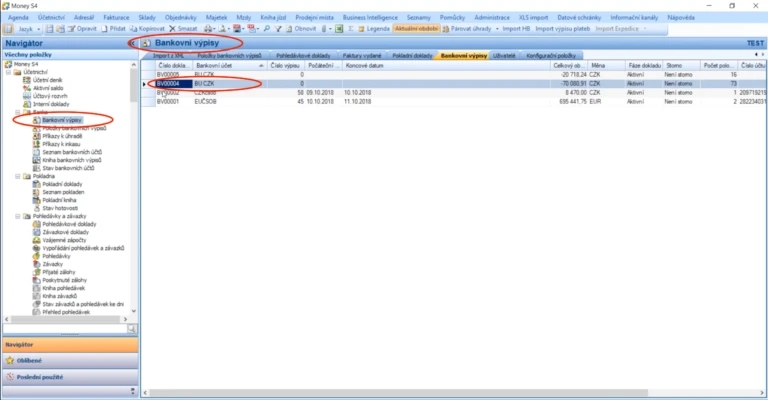This screenshot has height=400, width=768.
Task: Collapse the Pokladna tree folder
Action: click(18, 176)
